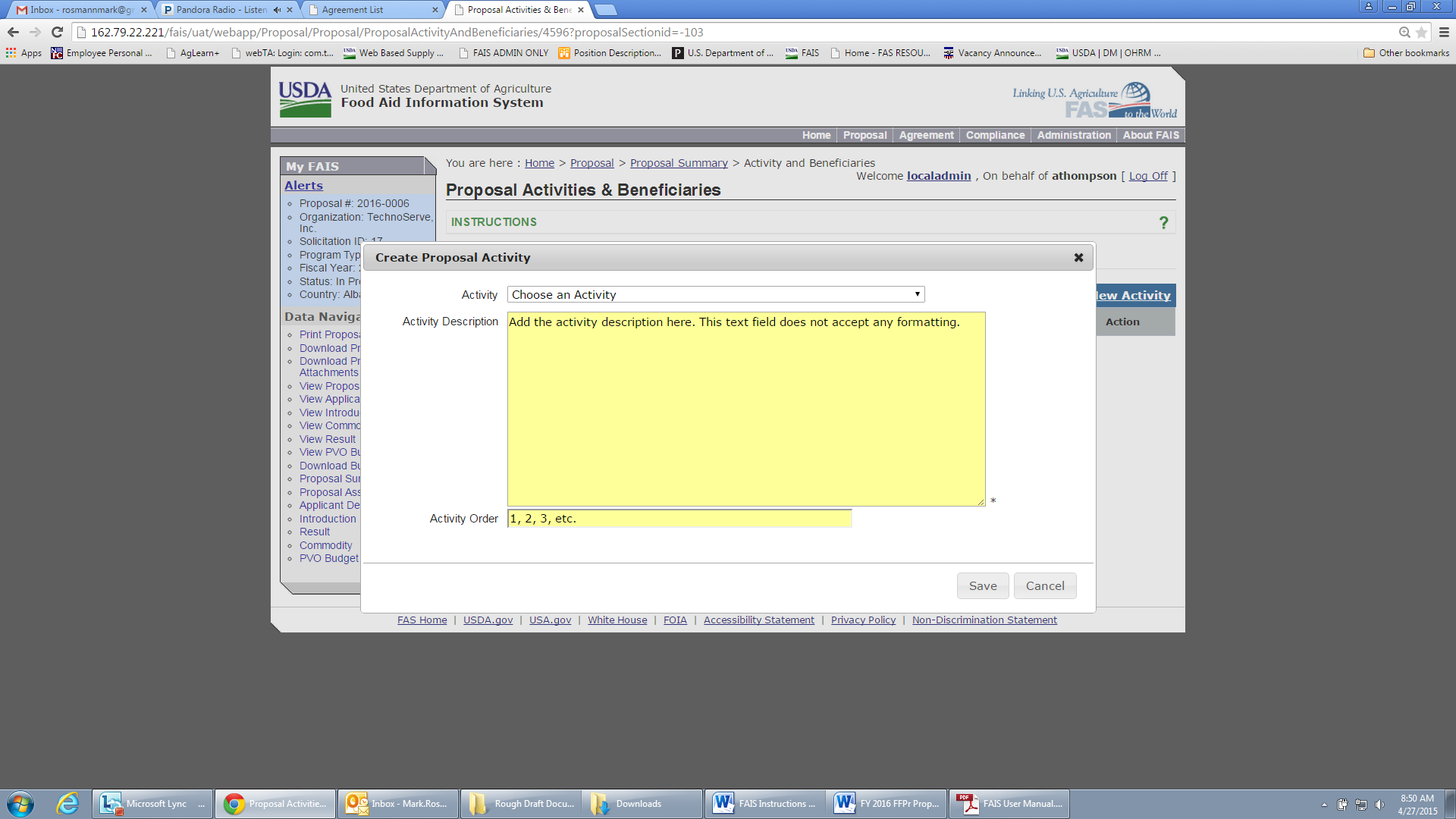The width and height of the screenshot is (1456, 819).
Task: Click the USDA logo in the header
Action: pos(305,99)
